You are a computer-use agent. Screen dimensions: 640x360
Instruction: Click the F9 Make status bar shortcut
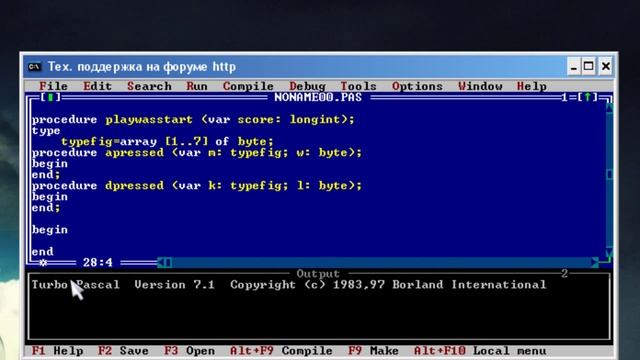tap(373, 351)
